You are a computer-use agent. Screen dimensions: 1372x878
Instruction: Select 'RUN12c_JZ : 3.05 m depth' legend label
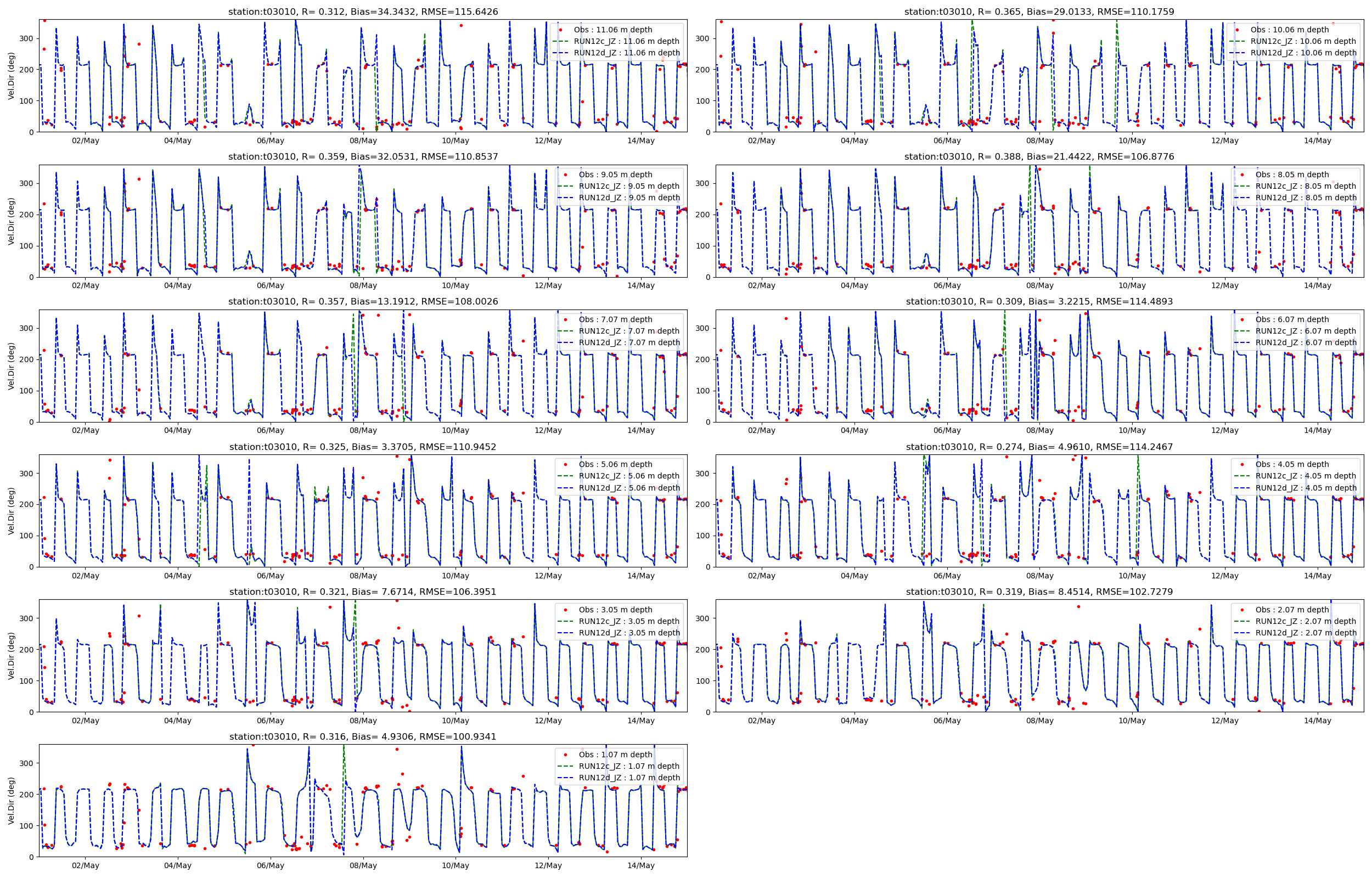(629, 621)
